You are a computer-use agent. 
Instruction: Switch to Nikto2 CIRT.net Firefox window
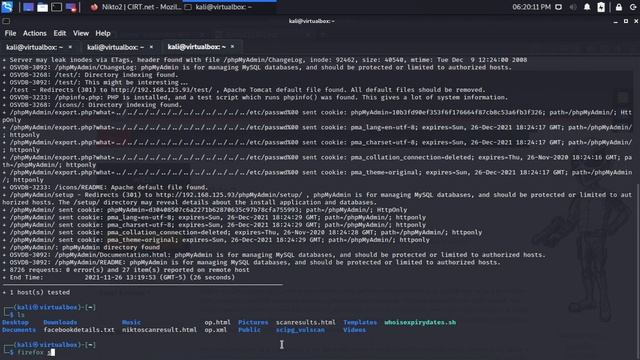point(136,7)
